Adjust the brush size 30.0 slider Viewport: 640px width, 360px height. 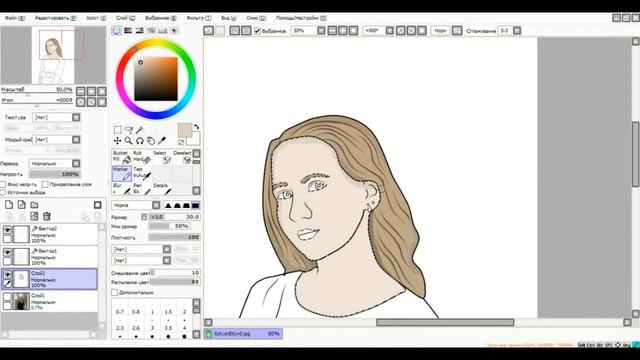[174, 217]
